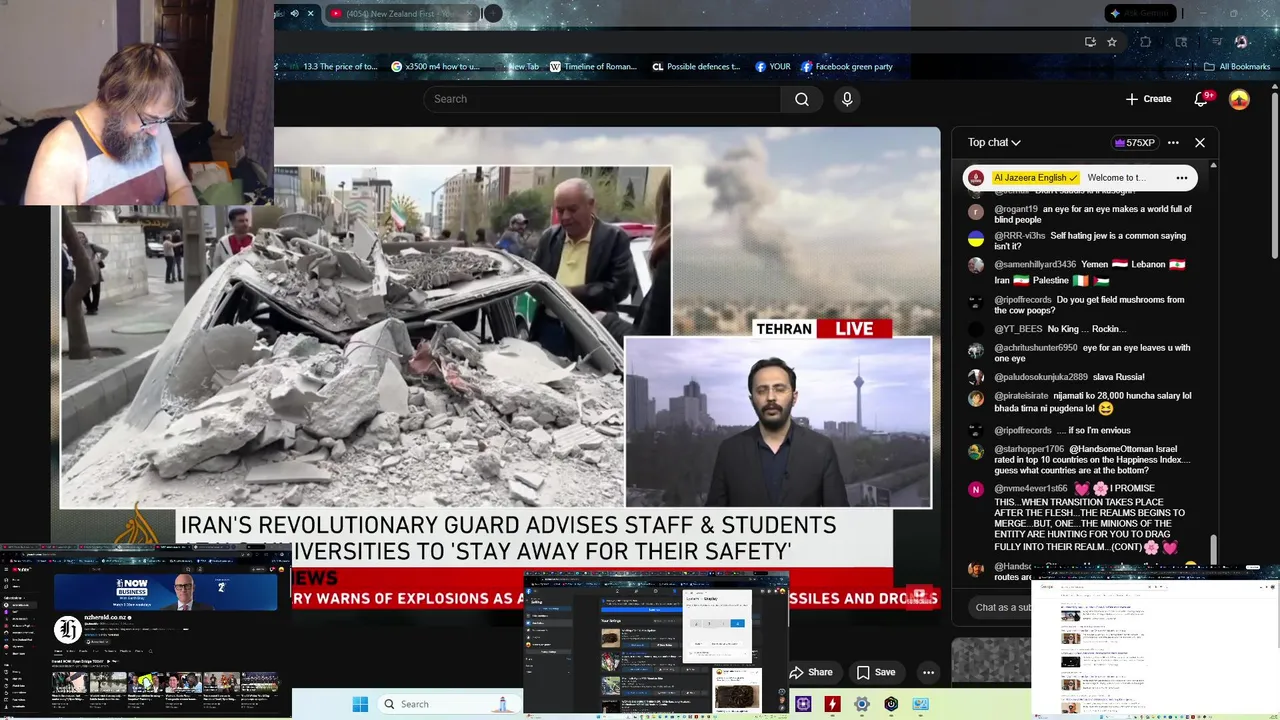Open the purple square taskbar app

coord(803,704)
